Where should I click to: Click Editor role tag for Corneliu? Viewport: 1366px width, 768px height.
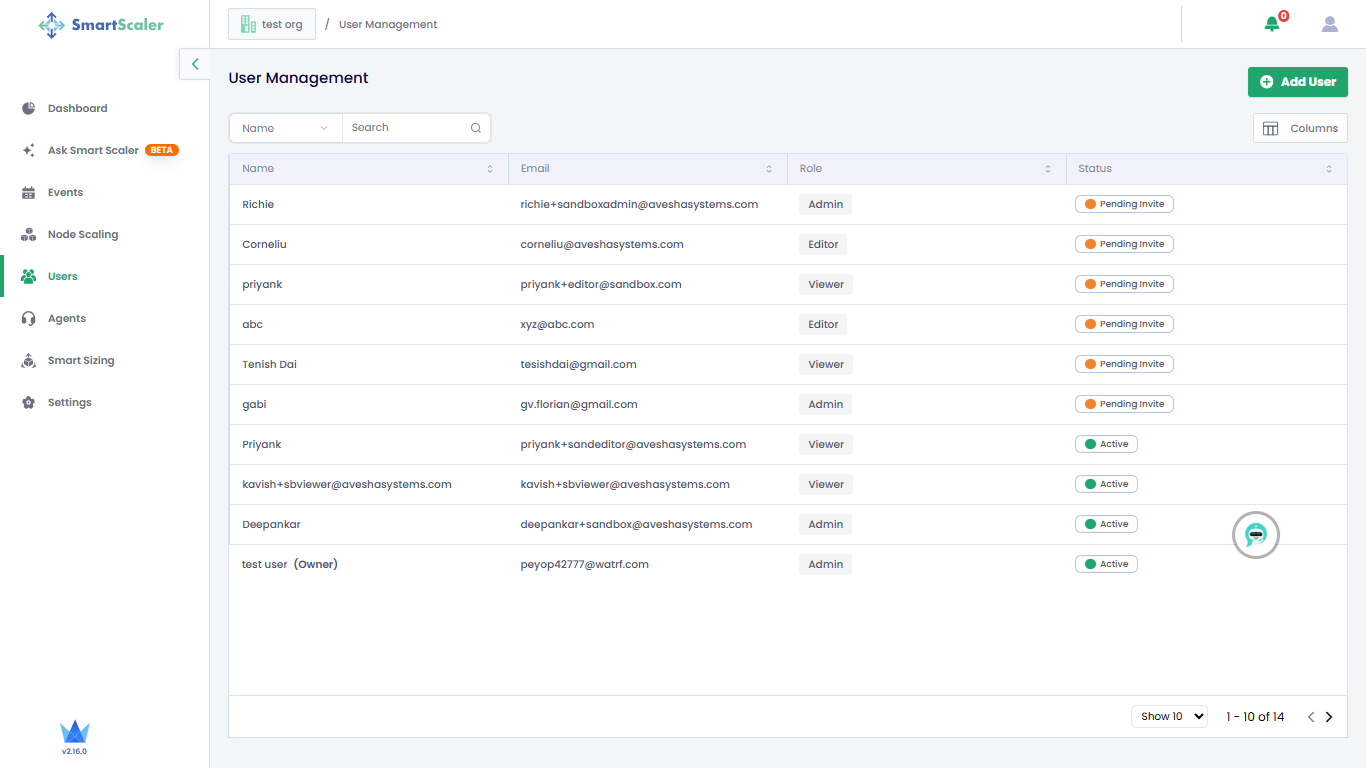click(823, 244)
